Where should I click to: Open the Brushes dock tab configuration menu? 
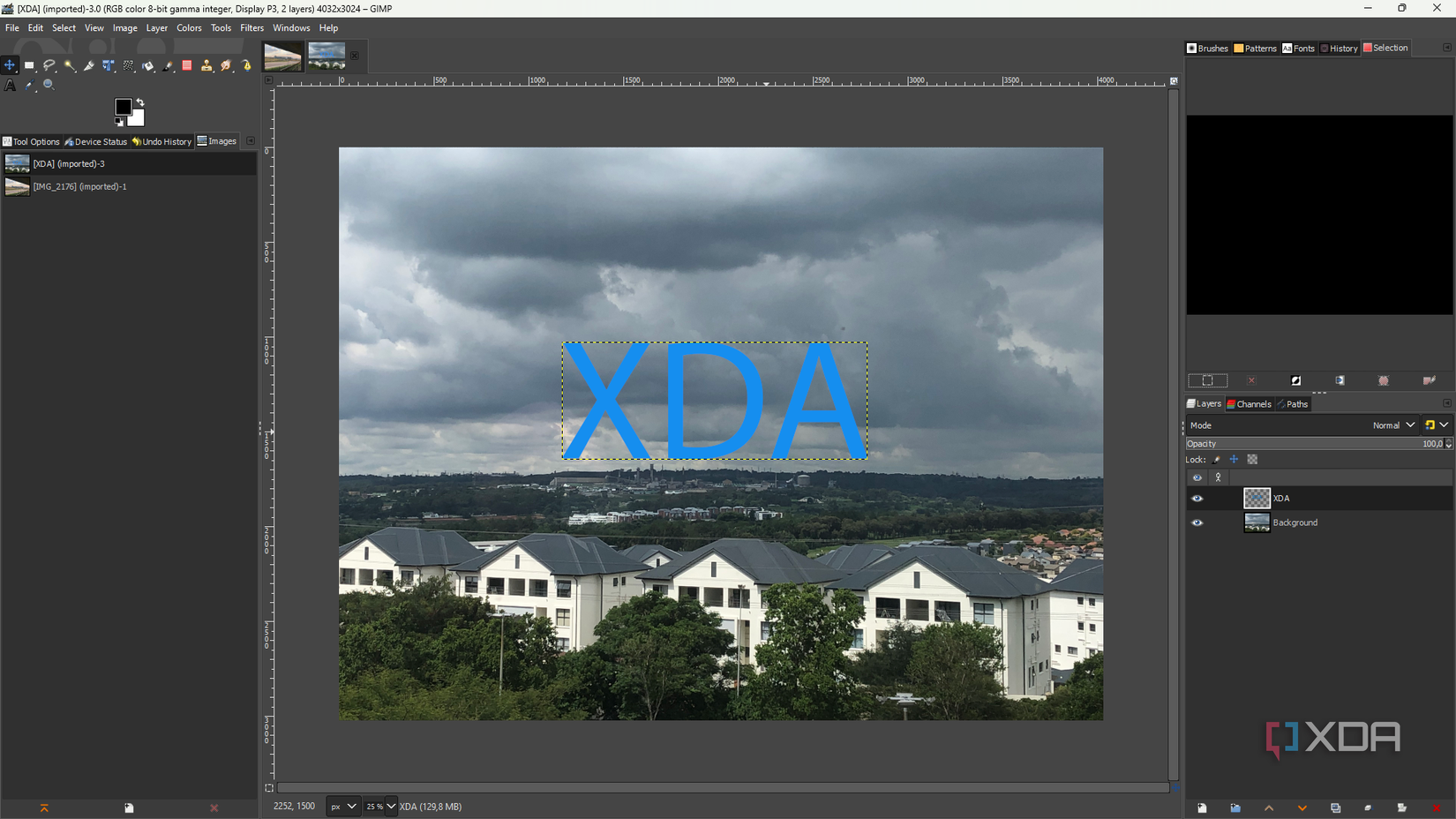pos(1447,48)
